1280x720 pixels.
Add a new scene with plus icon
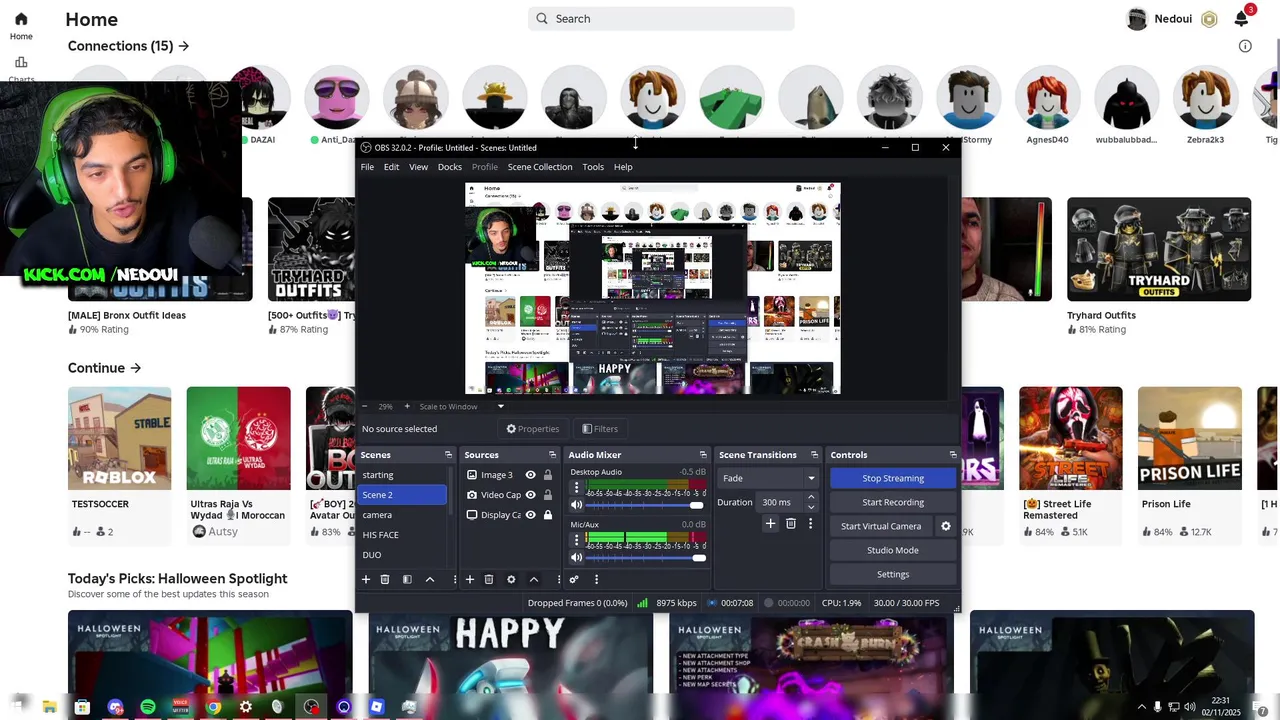pyautogui.click(x=366, y=579)
